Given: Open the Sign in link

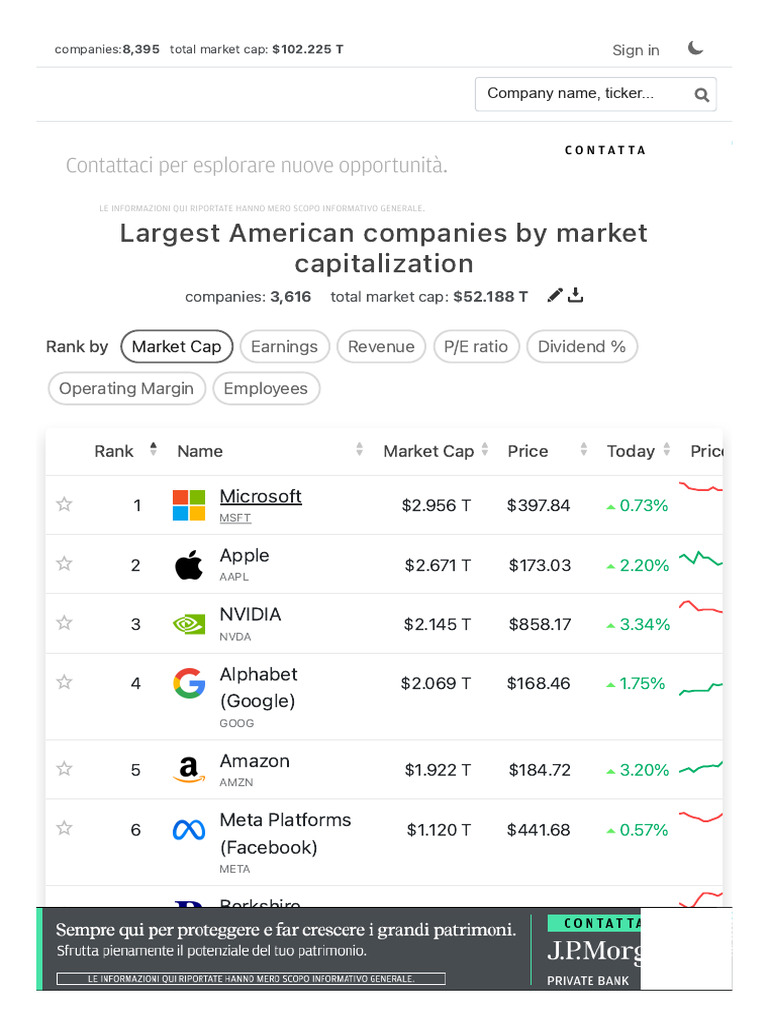Looking at the screenshot, I should 636,50.
